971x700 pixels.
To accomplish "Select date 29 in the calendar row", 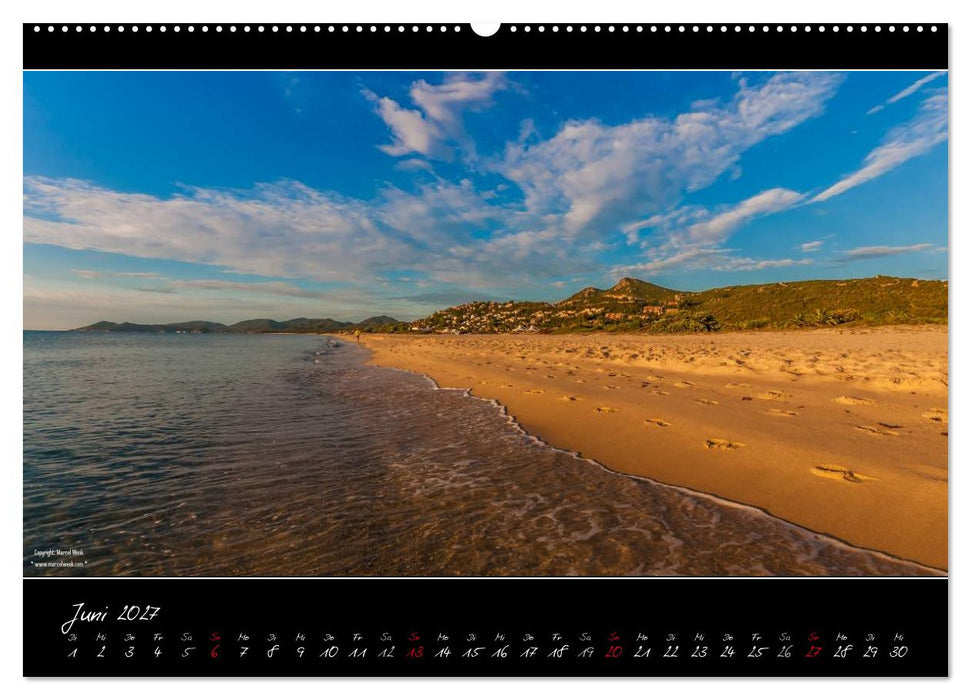I will pyautogui.click(x=871, y=652).
